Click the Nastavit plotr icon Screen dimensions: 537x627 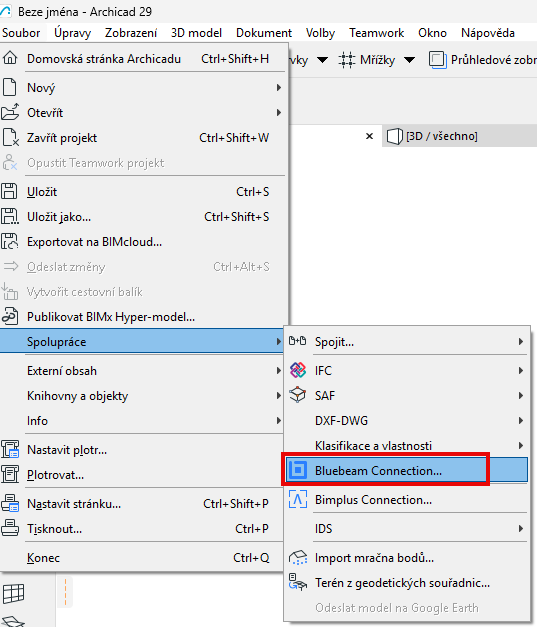click(x=10, y=449)
